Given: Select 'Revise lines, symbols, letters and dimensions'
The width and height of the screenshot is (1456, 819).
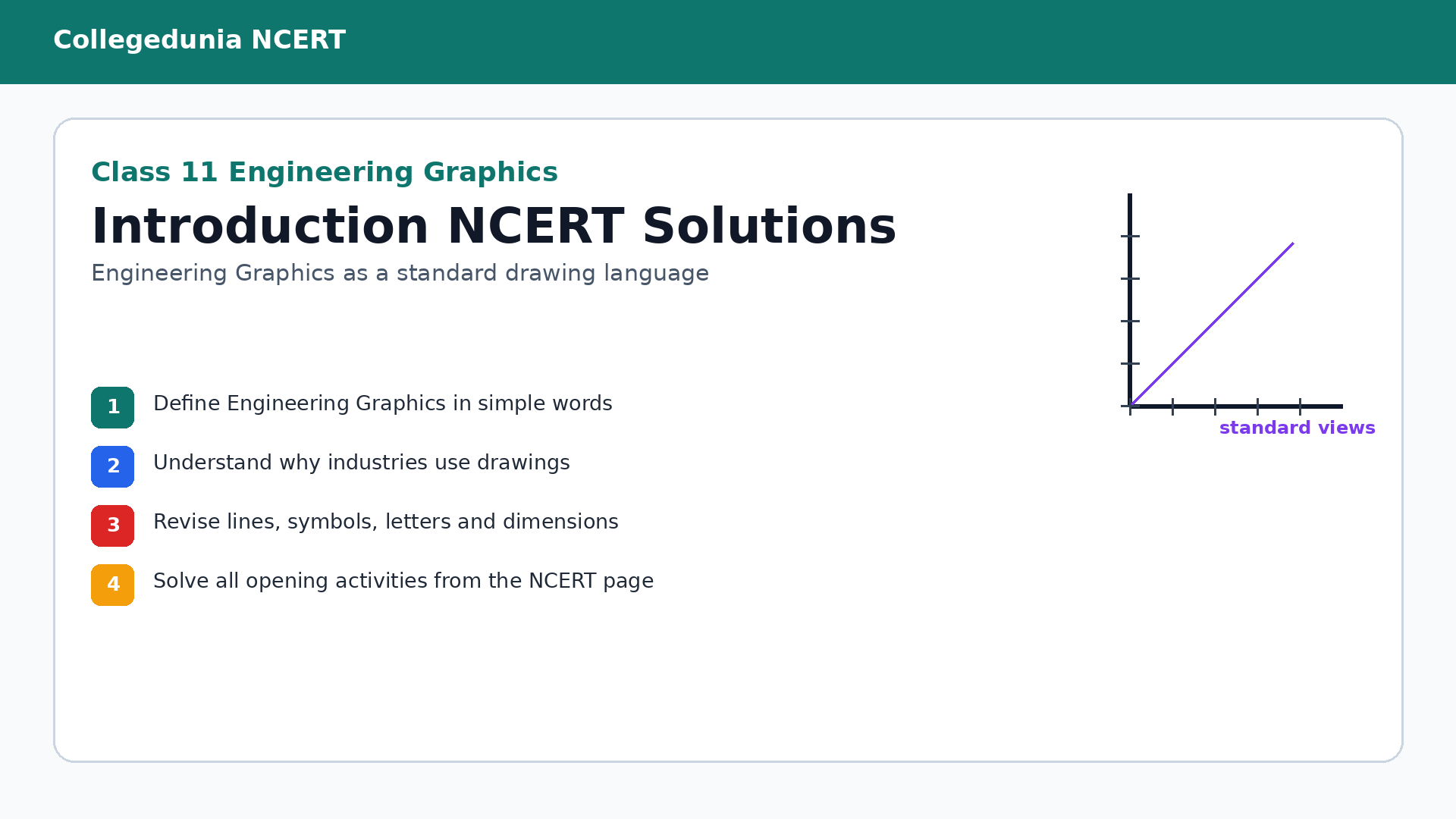Looking at the screenshot, I should click(386, 522).
